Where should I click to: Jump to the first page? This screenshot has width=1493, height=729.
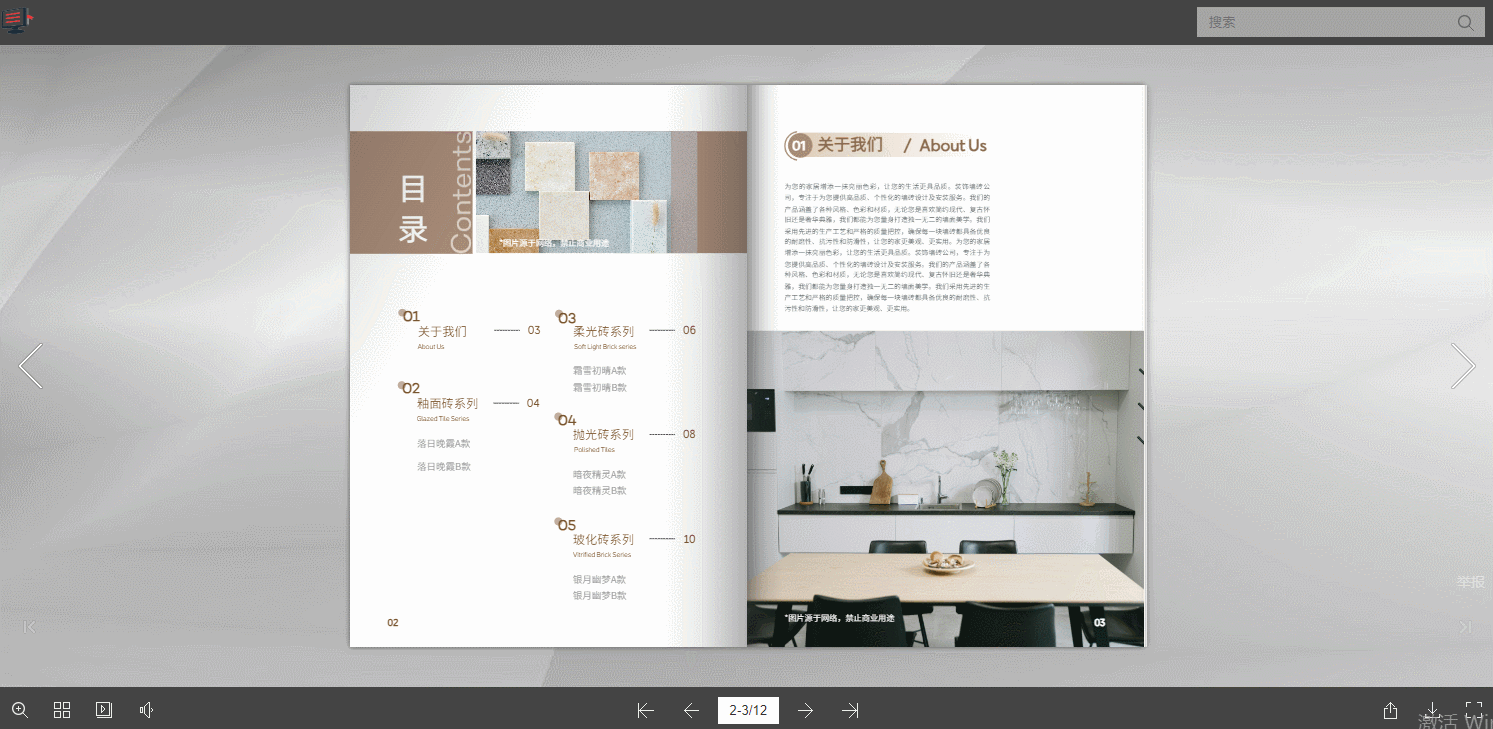click(x=646, y=711)
